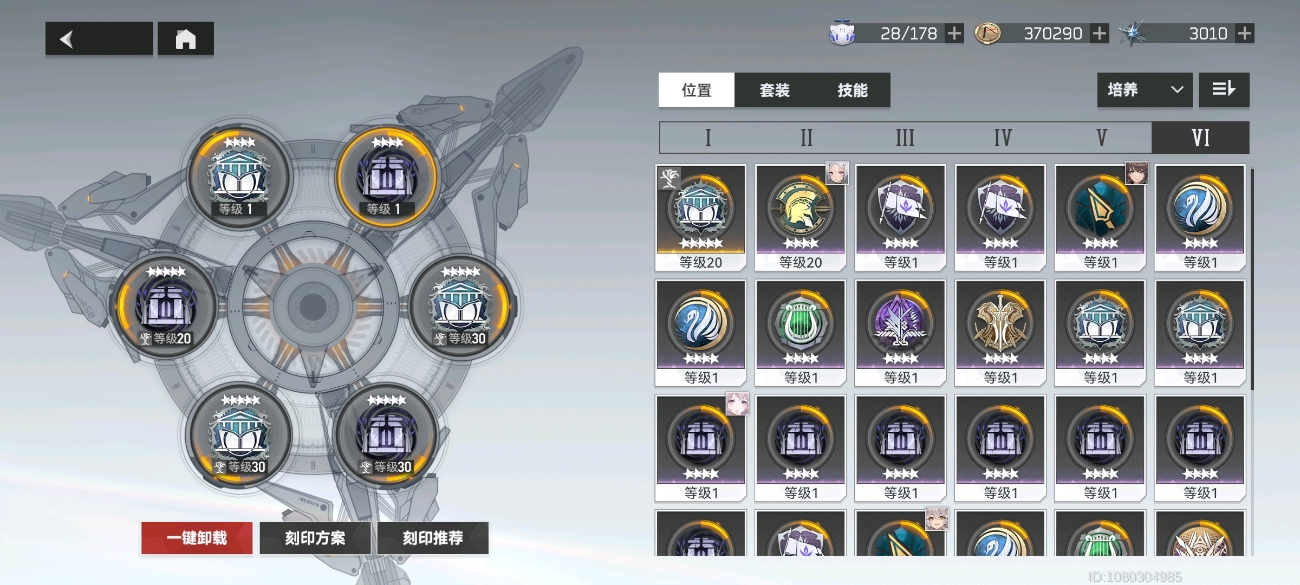Viewport: 1300px width, 585px height.
Task: Click the red 一键卸载 button
Action: click(x=197, y=538)
